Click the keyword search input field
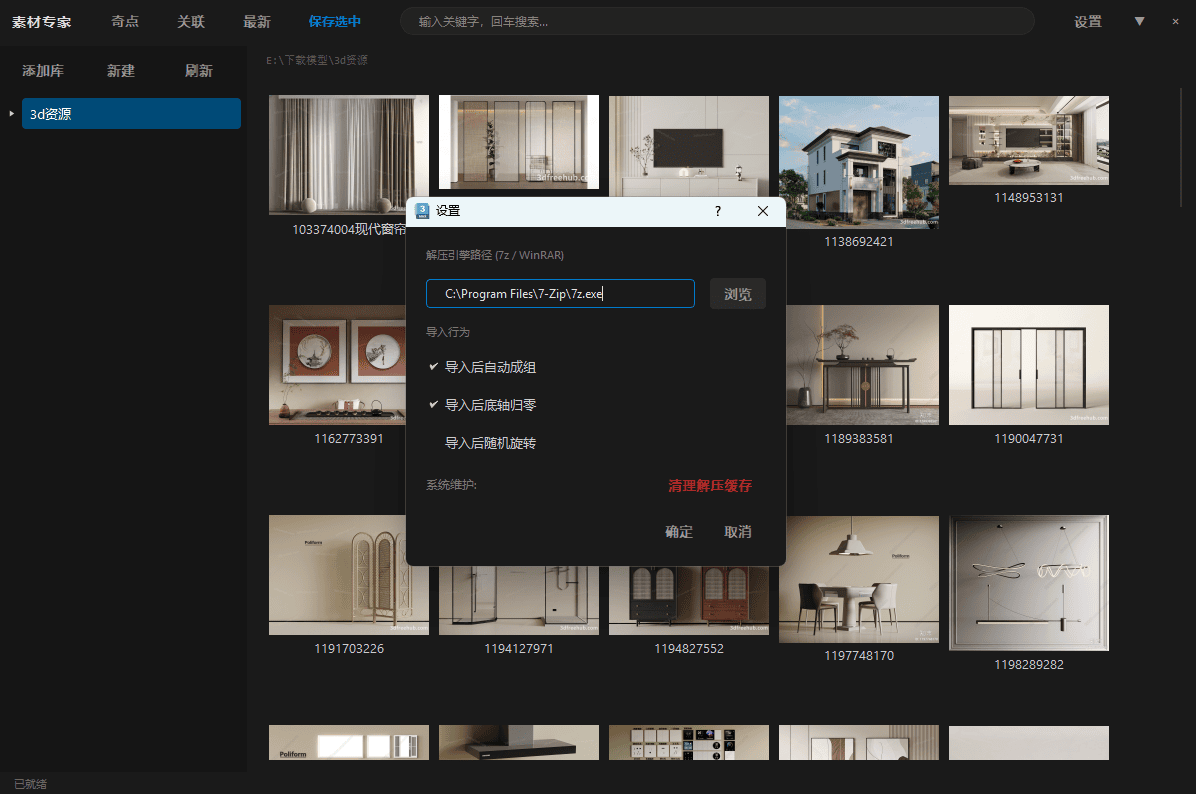The image size is (1196, 794). [x=716, y=22]
